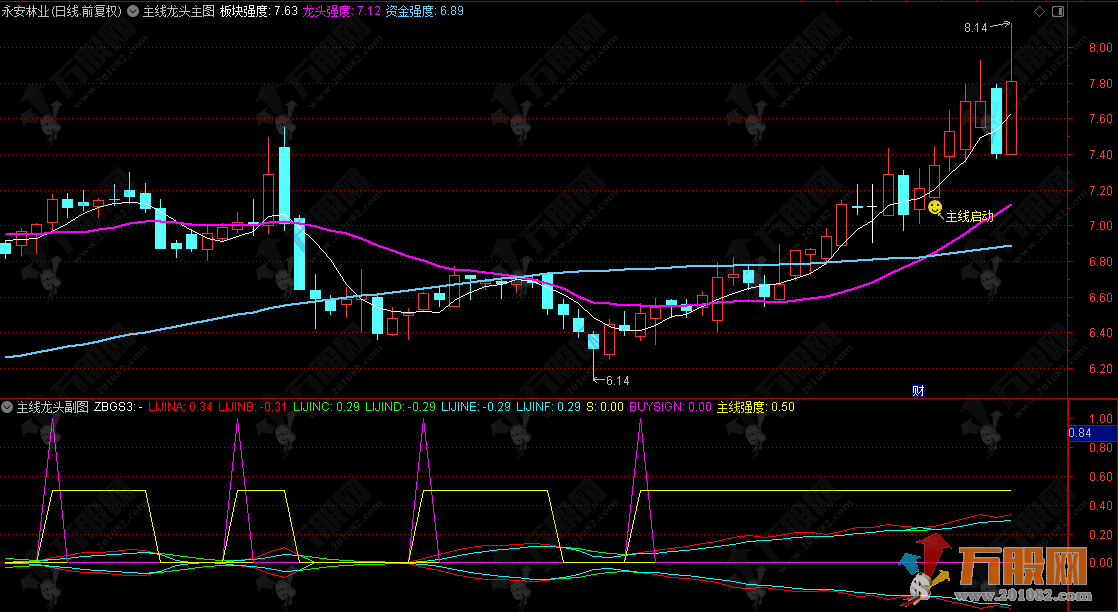Click the 永安林业(日线.前复权) stock title
Viewport: 1118px width, 612px height.
(x=62, y=12)
